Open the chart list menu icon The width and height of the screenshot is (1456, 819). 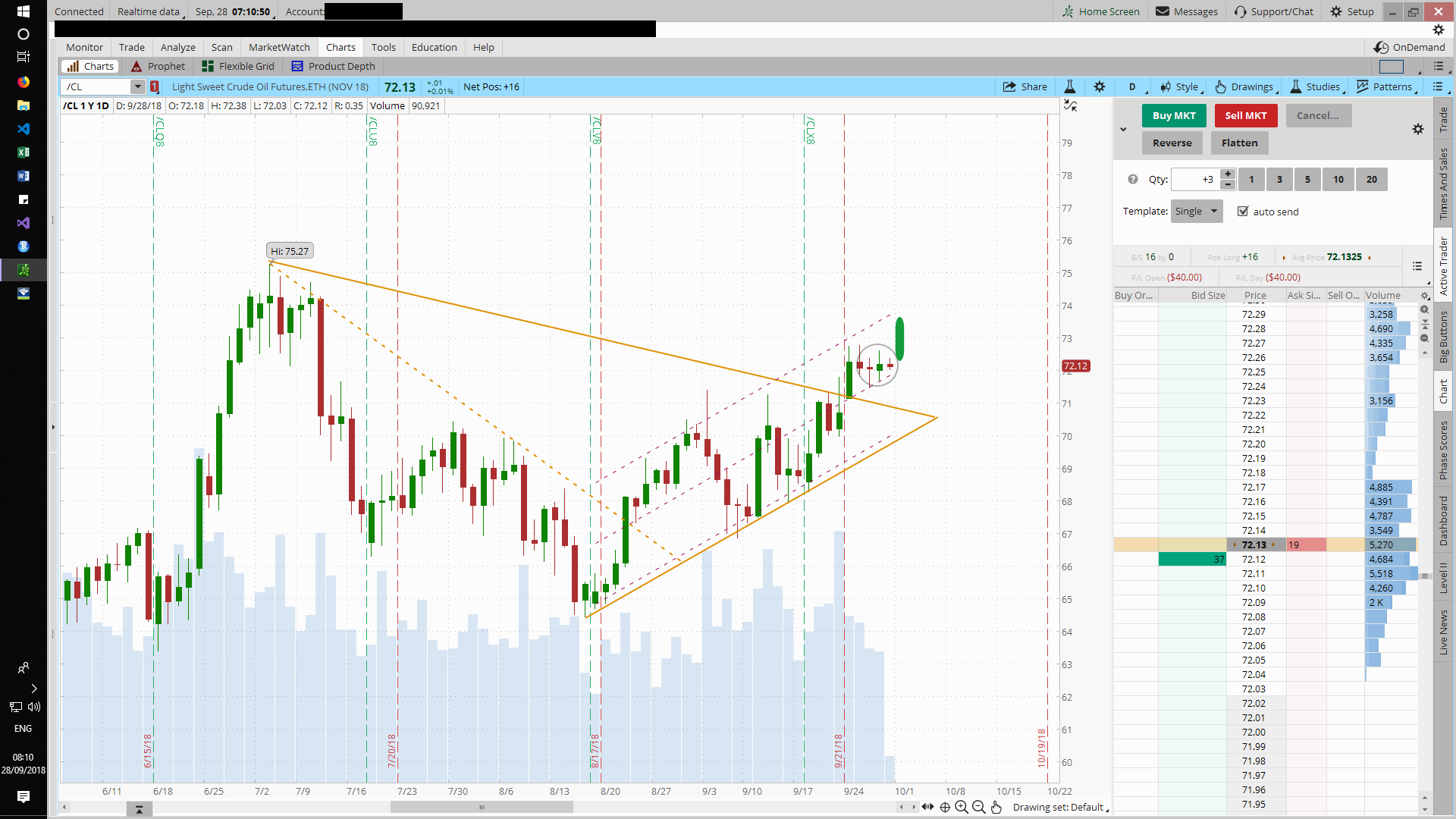click(x=1439, y=86)
